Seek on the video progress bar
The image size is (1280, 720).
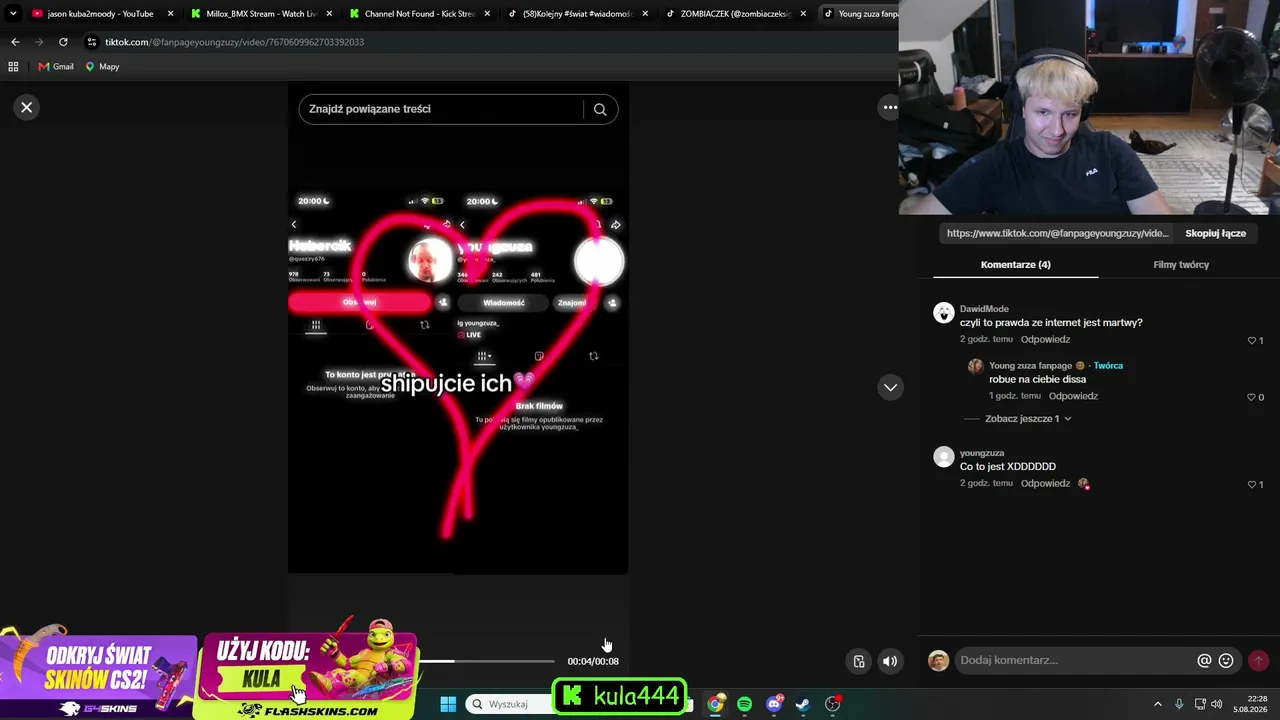click(x=487, y=661)
